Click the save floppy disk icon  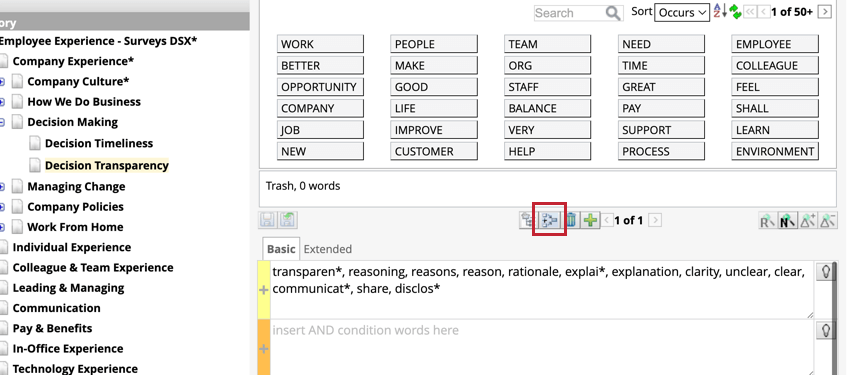(x=267, y=220)
